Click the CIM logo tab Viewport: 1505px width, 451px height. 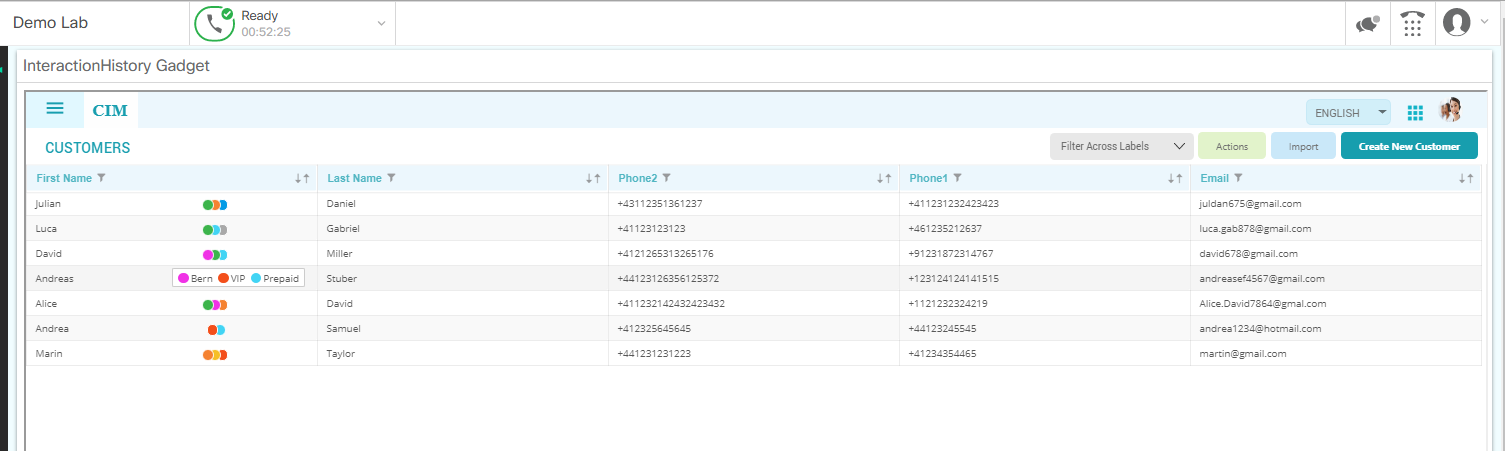(x=110, y=111)
